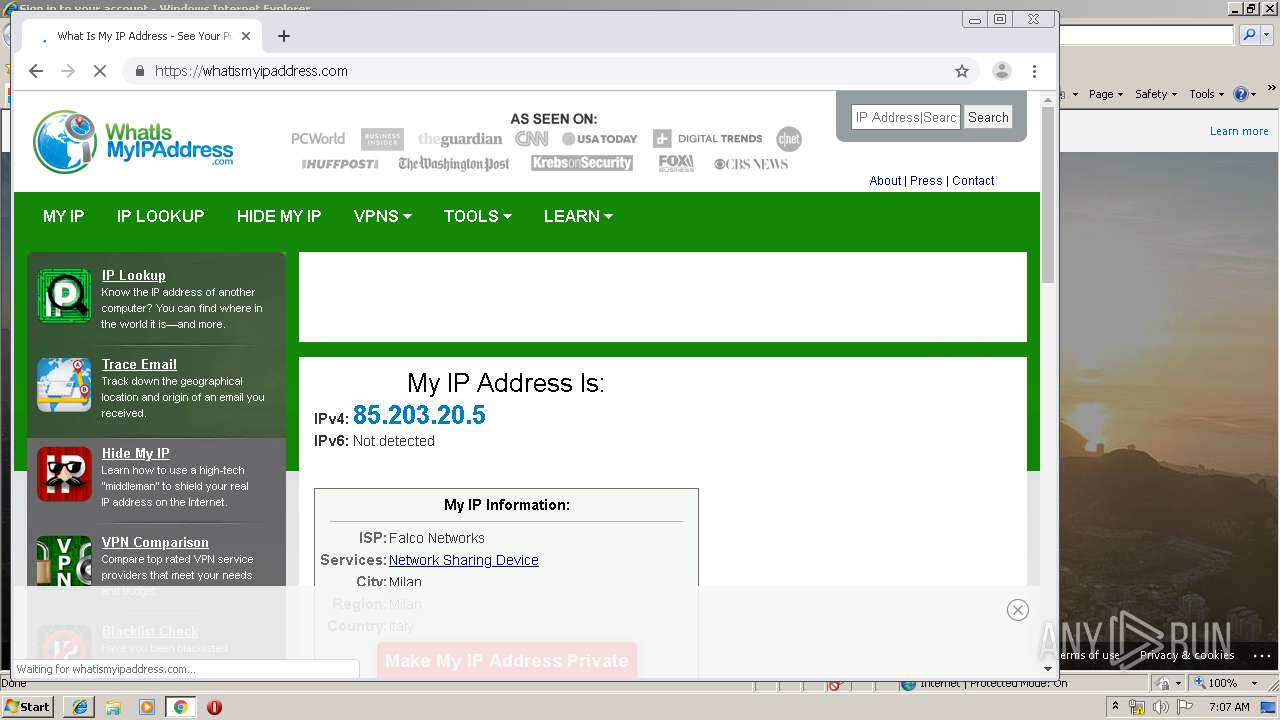Go to HIDE MY IP nav item
Viewport: 1280px width, 720px height.
pos(279,216)
